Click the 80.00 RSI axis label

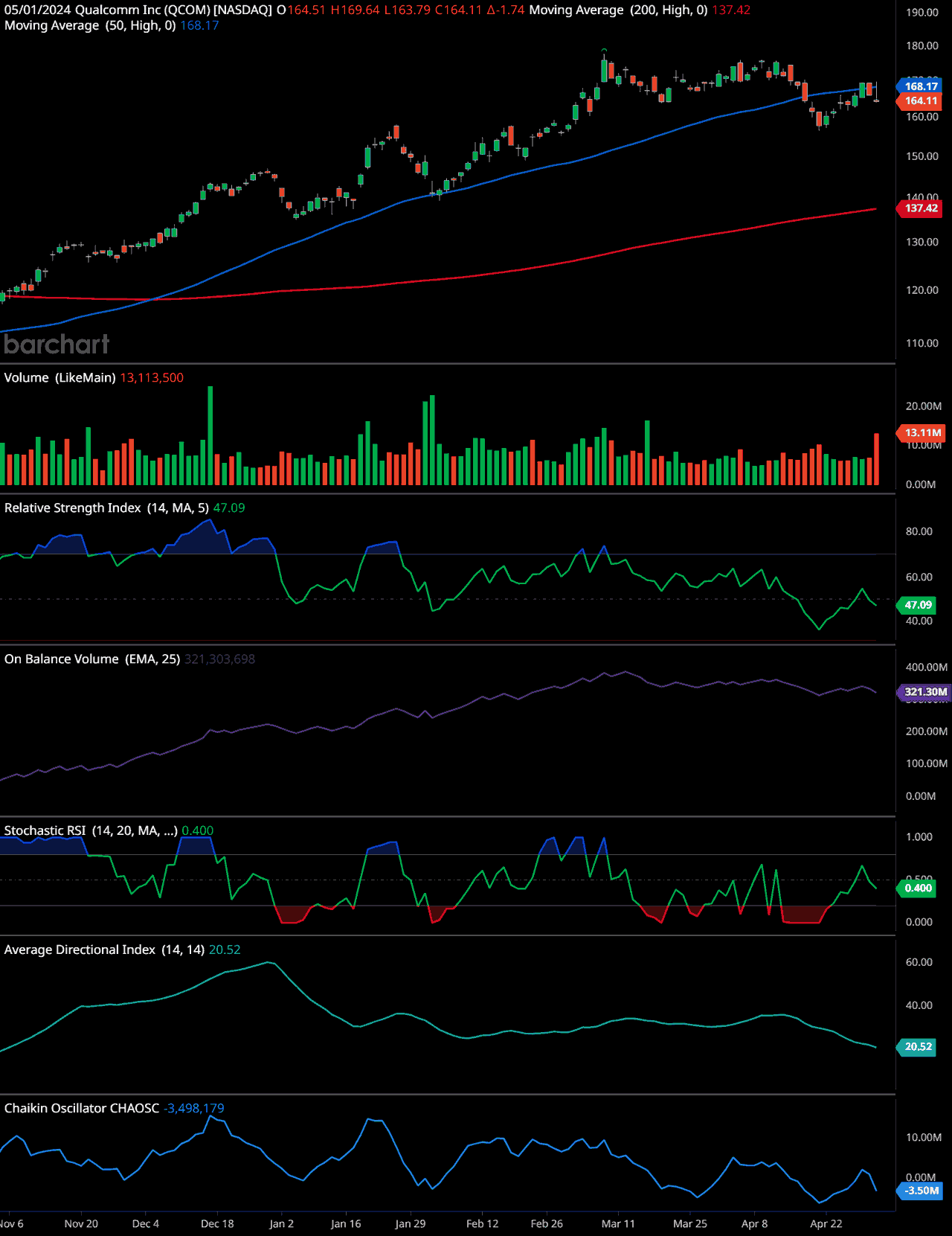click(x=919, y=531)
